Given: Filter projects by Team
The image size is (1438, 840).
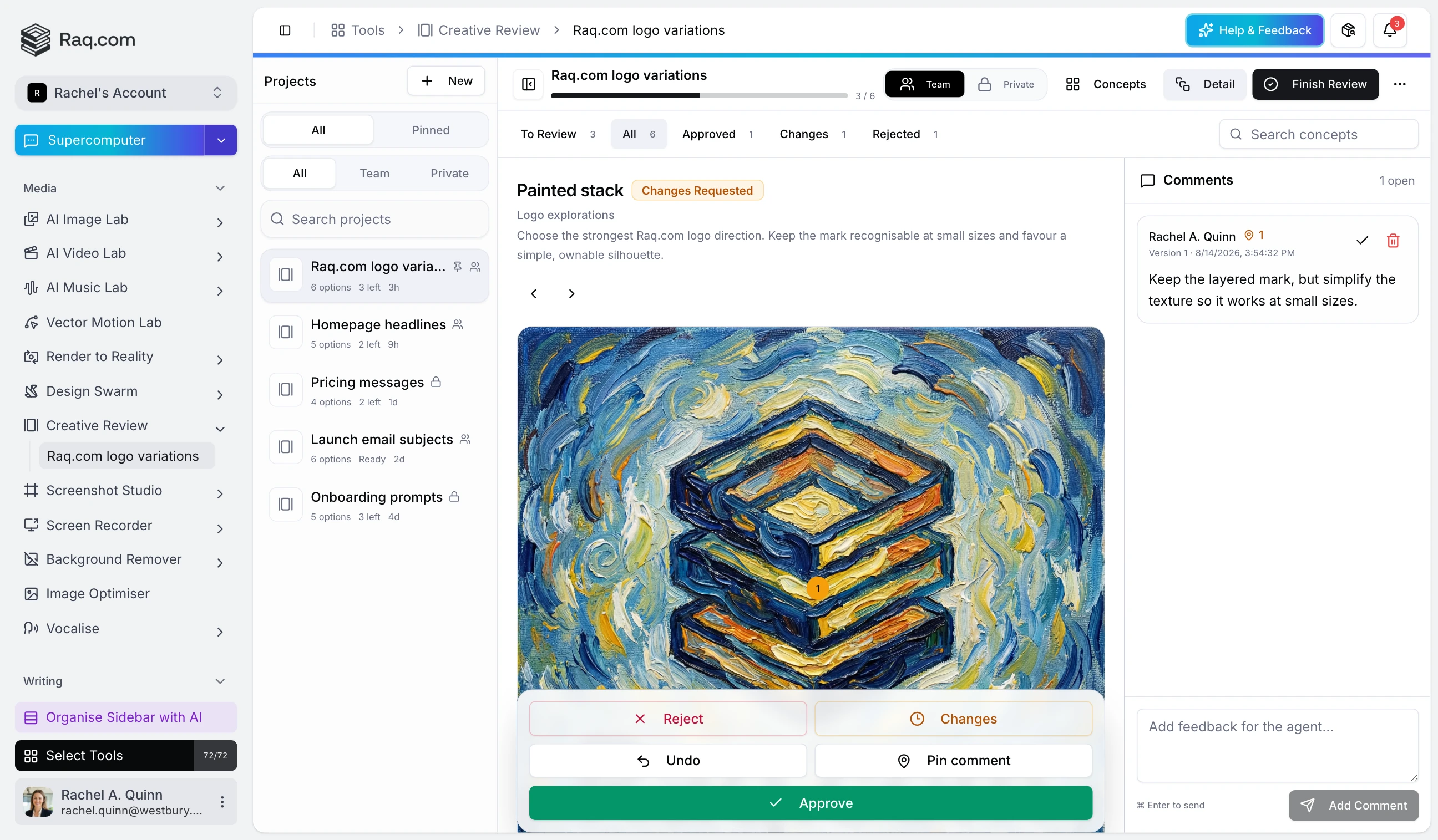Looking at the screenshot, I should pos(374,174).
